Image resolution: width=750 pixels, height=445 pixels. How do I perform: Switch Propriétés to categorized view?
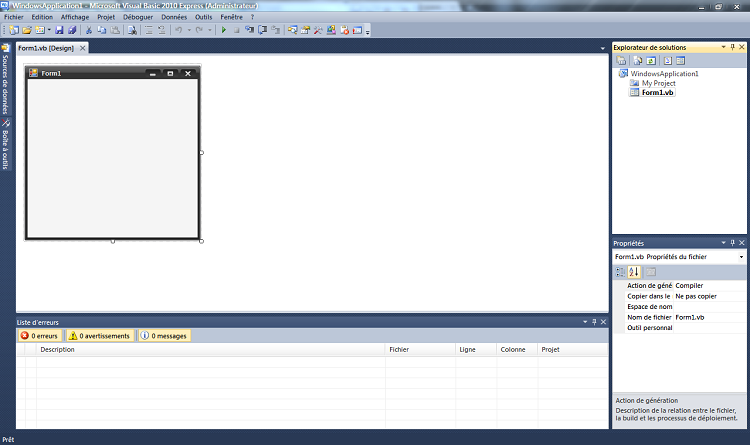(620, 272)
